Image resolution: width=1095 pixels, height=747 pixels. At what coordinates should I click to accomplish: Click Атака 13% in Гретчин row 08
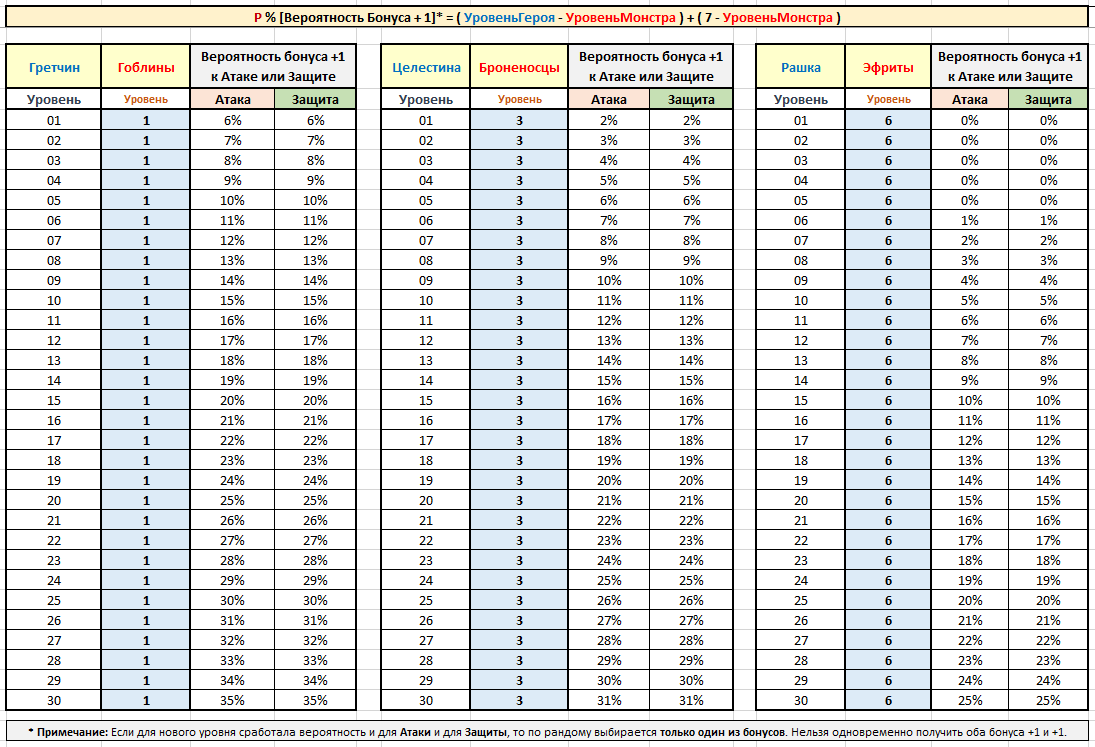click(x=233, y=260)
